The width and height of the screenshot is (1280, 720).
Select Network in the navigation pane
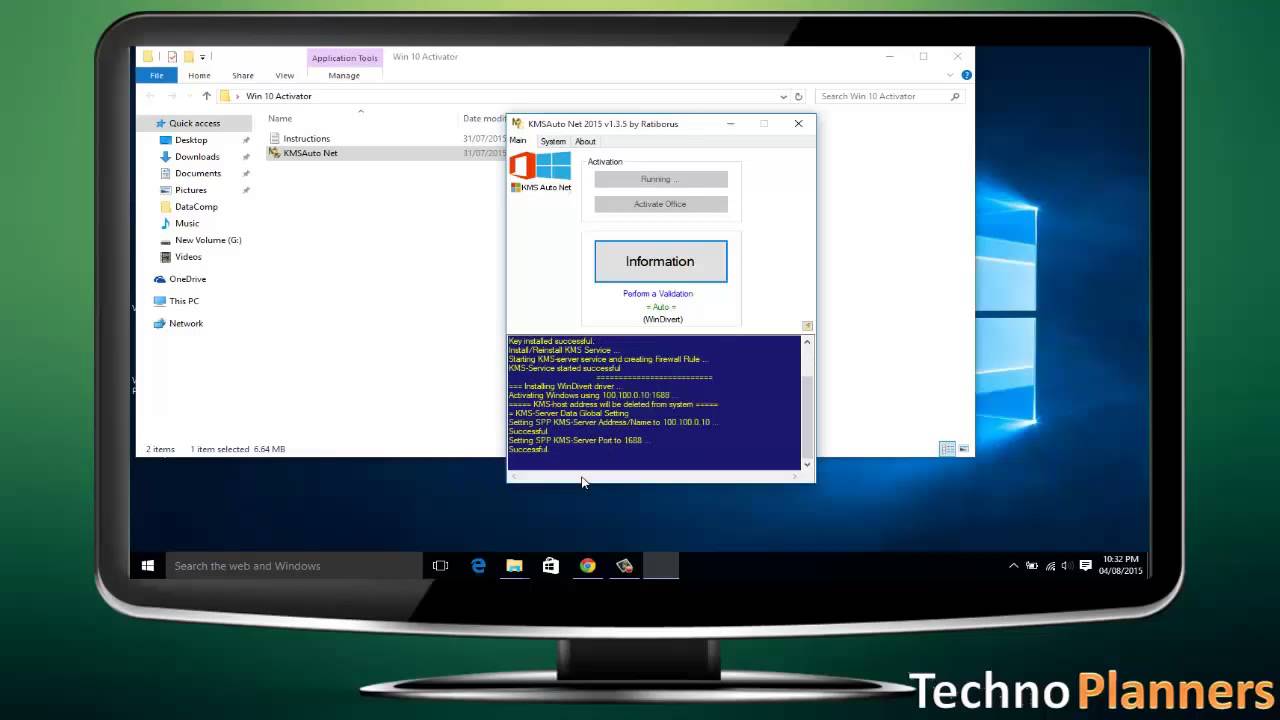(x=186, y=324)
